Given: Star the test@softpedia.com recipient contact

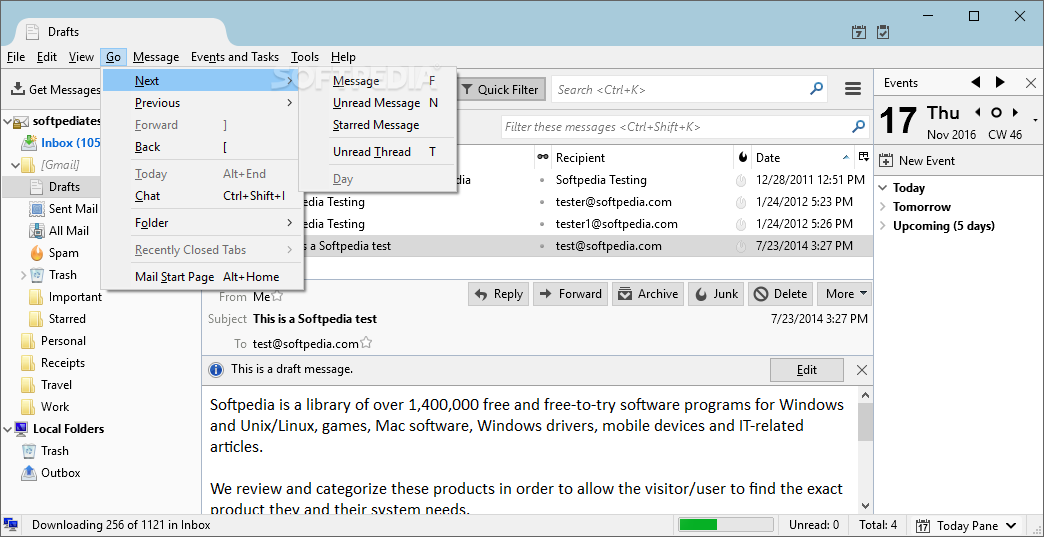Looking at the screenshot, I should click(366, 343).
